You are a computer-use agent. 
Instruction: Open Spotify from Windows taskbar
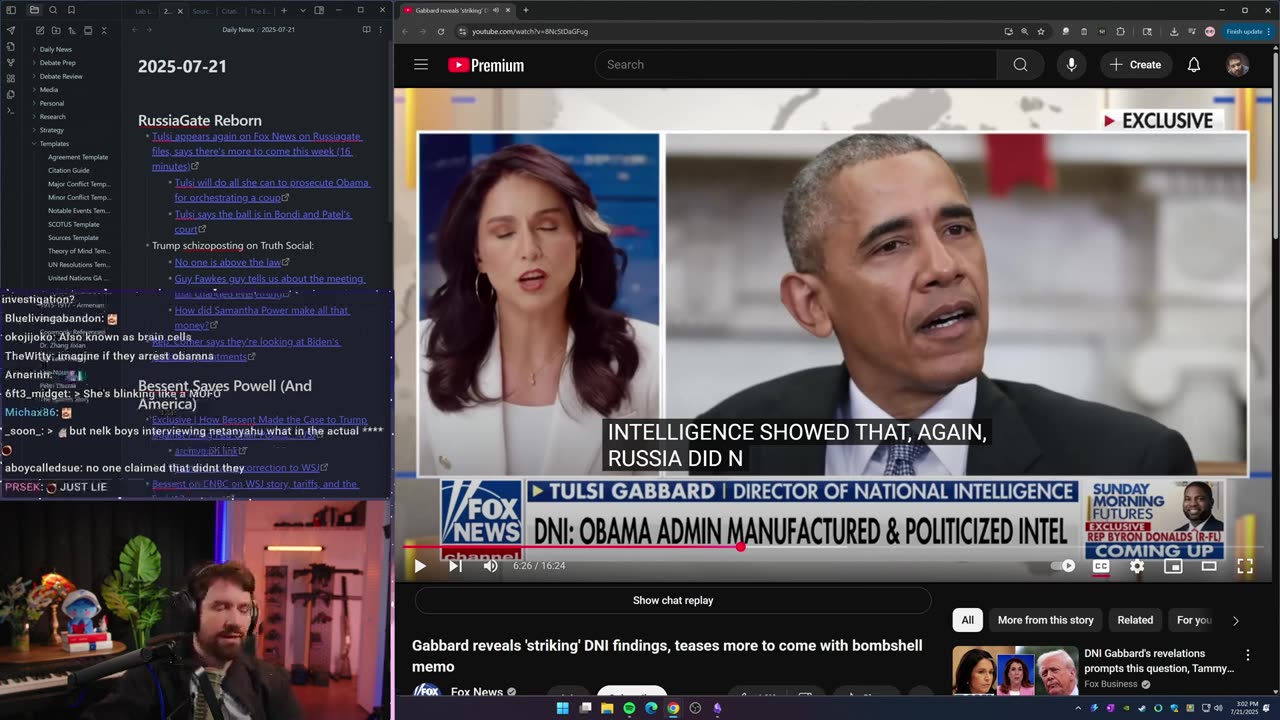click(x=629, y=708)
